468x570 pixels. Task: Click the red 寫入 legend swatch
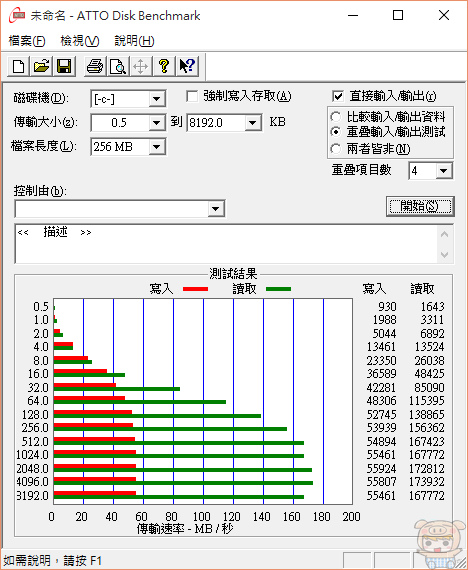point(196,289)
